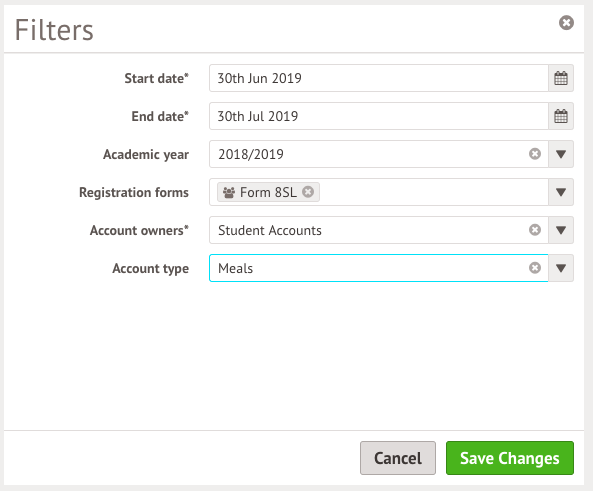Screen dimensions: 593x491
Task: Clear the Meals account type selection
Action: tap(535, 268)
